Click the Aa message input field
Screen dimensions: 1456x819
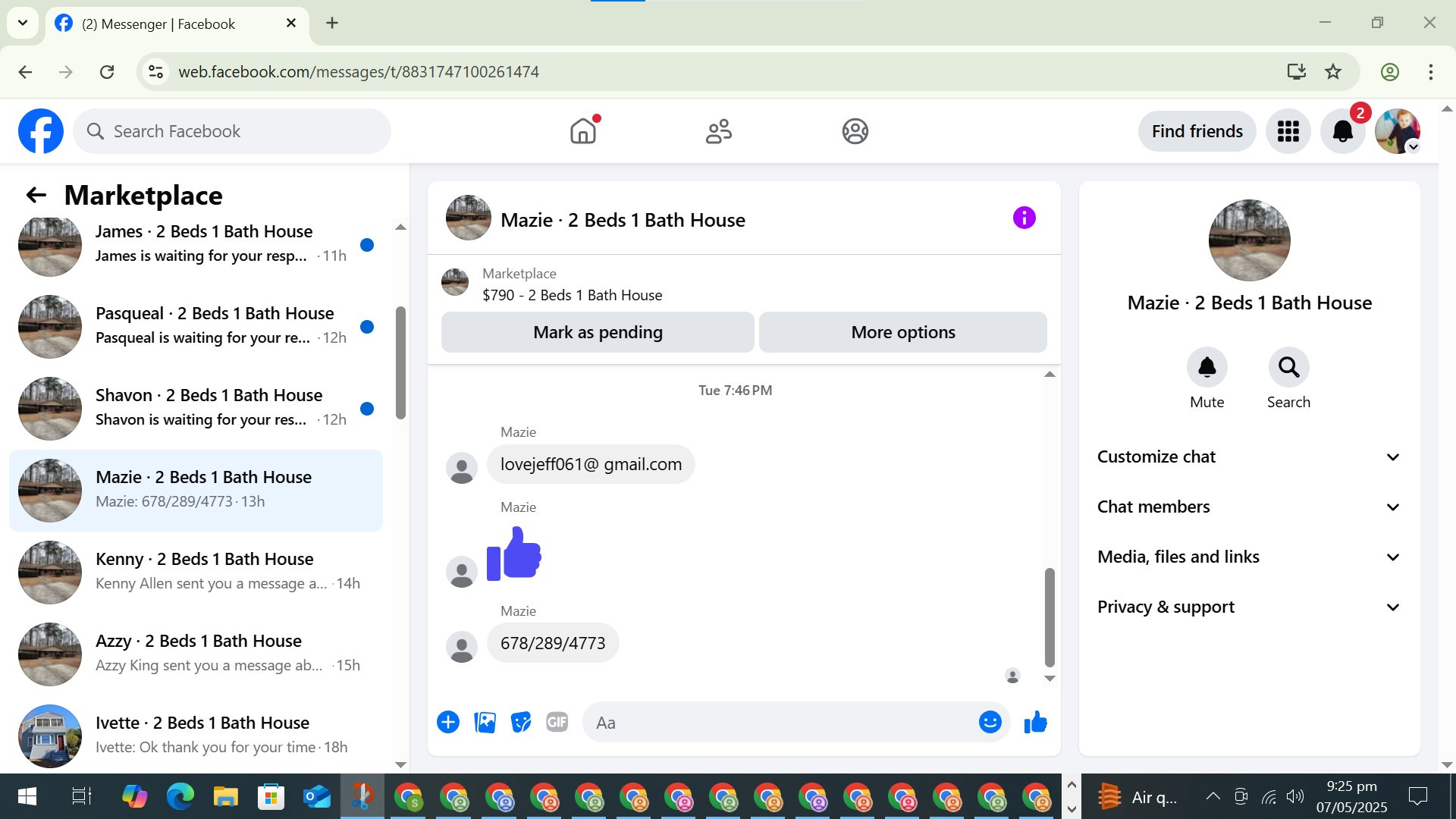[781, 723]
